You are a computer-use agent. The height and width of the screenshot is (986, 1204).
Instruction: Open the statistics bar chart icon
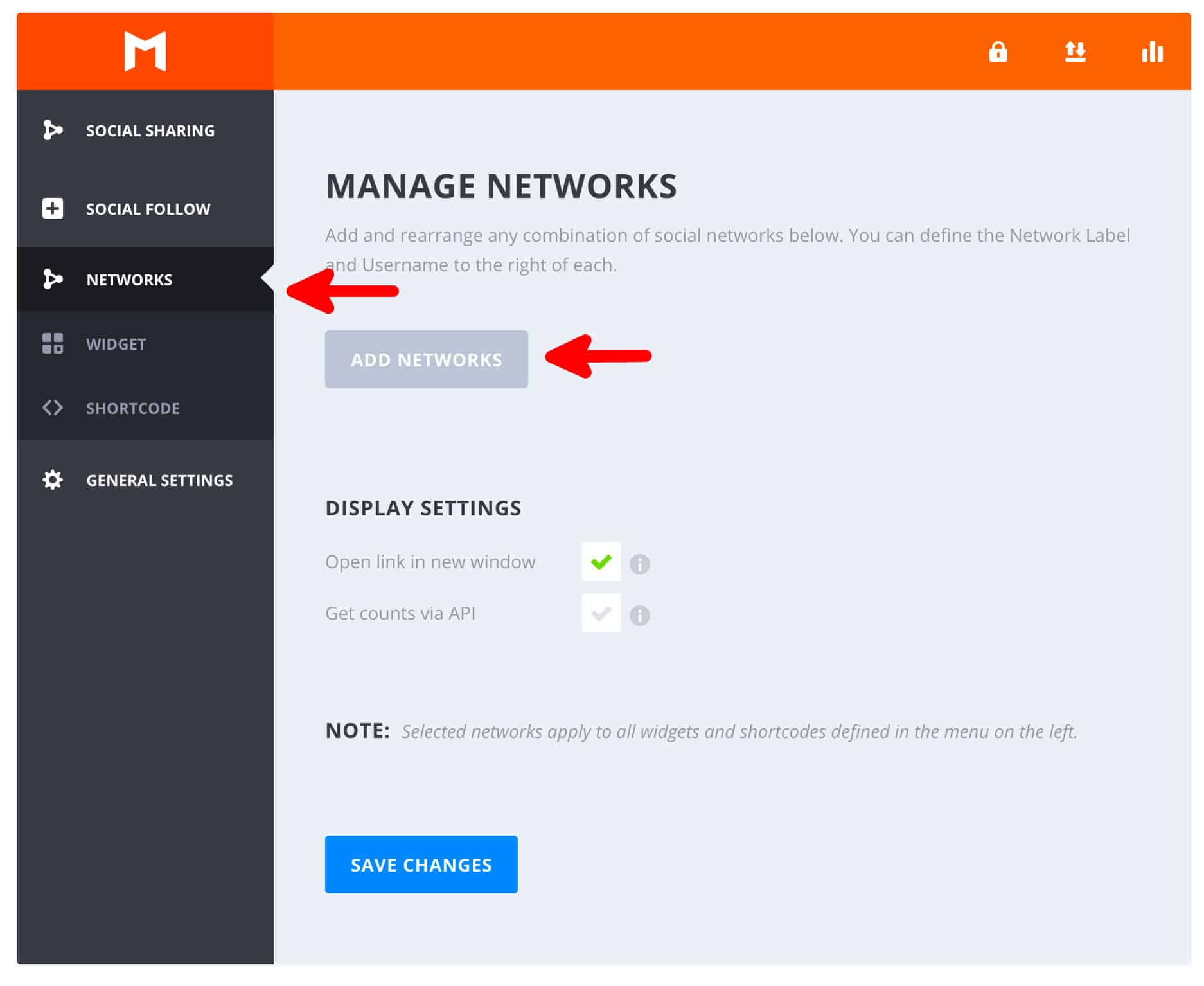point(1152,51)
